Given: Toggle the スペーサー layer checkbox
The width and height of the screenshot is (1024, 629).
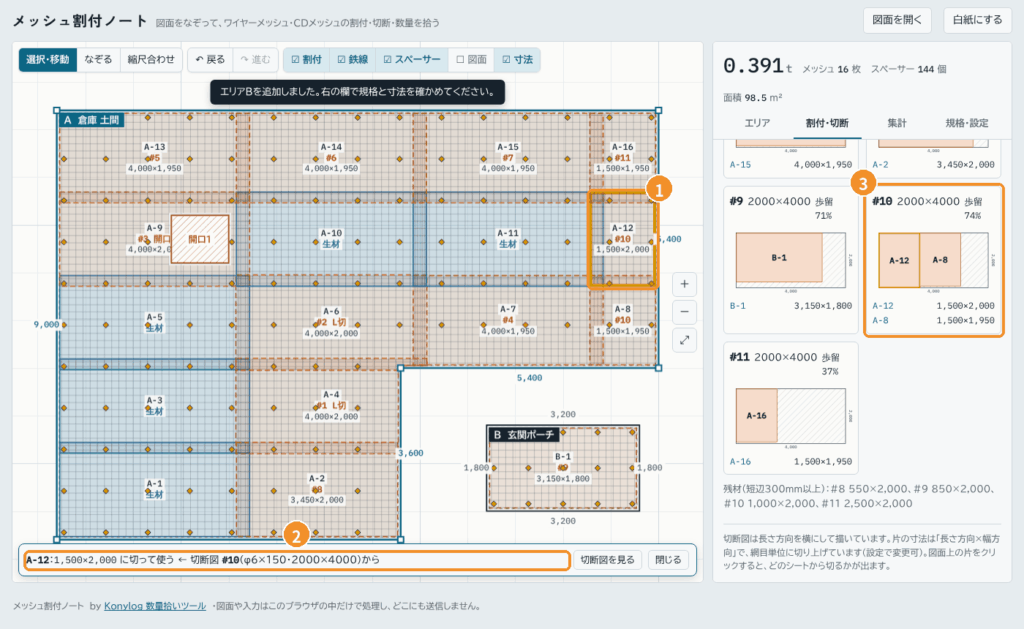Looking at the screenshot, I should tap(411, 59).
